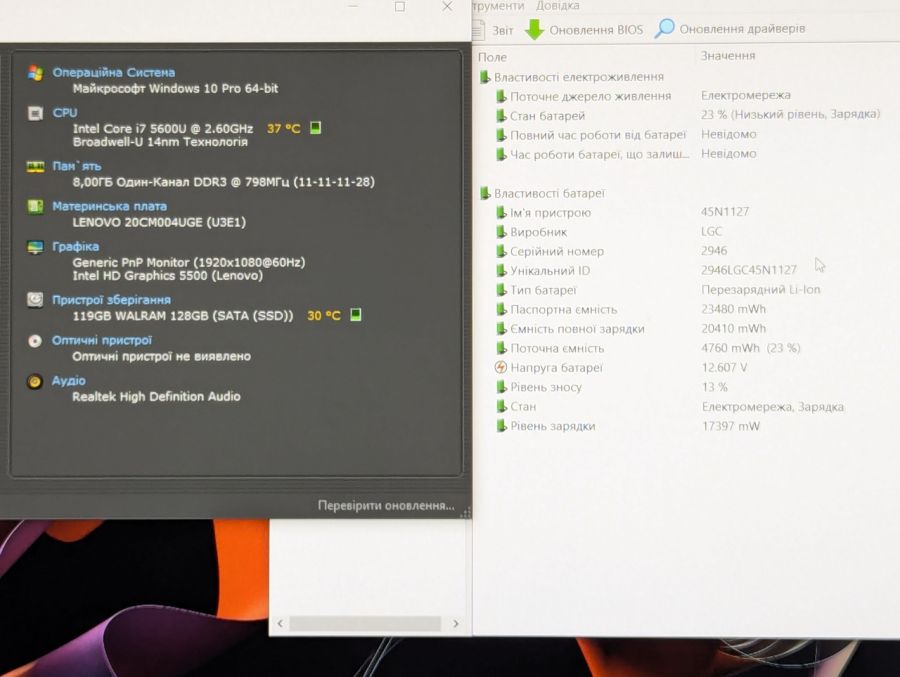900x677 pixels.
Task: Click the Значення column header
Action: coord(728,56)
